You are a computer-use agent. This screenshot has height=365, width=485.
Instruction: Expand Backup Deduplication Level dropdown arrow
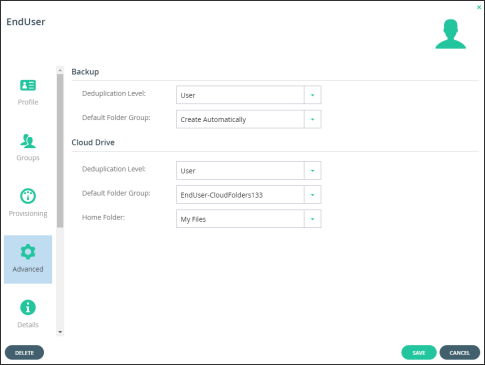click(x=313, y=95)
